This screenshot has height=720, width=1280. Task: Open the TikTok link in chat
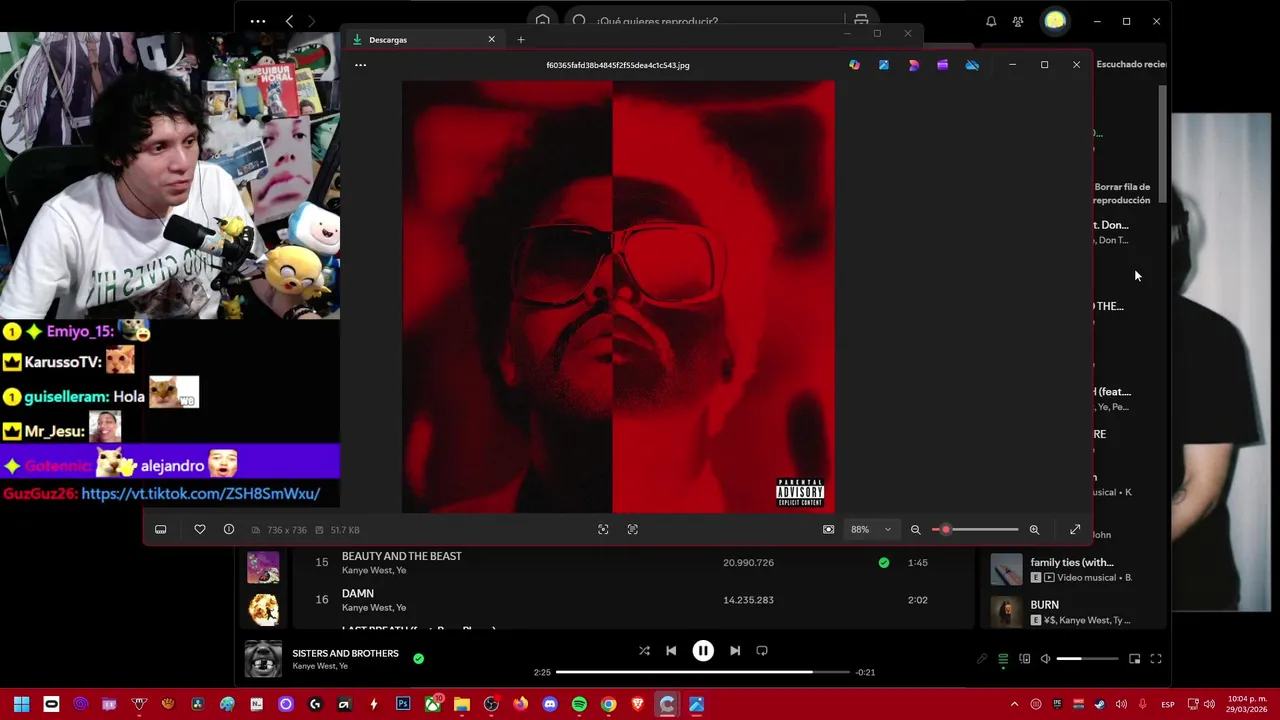(200, 494)
